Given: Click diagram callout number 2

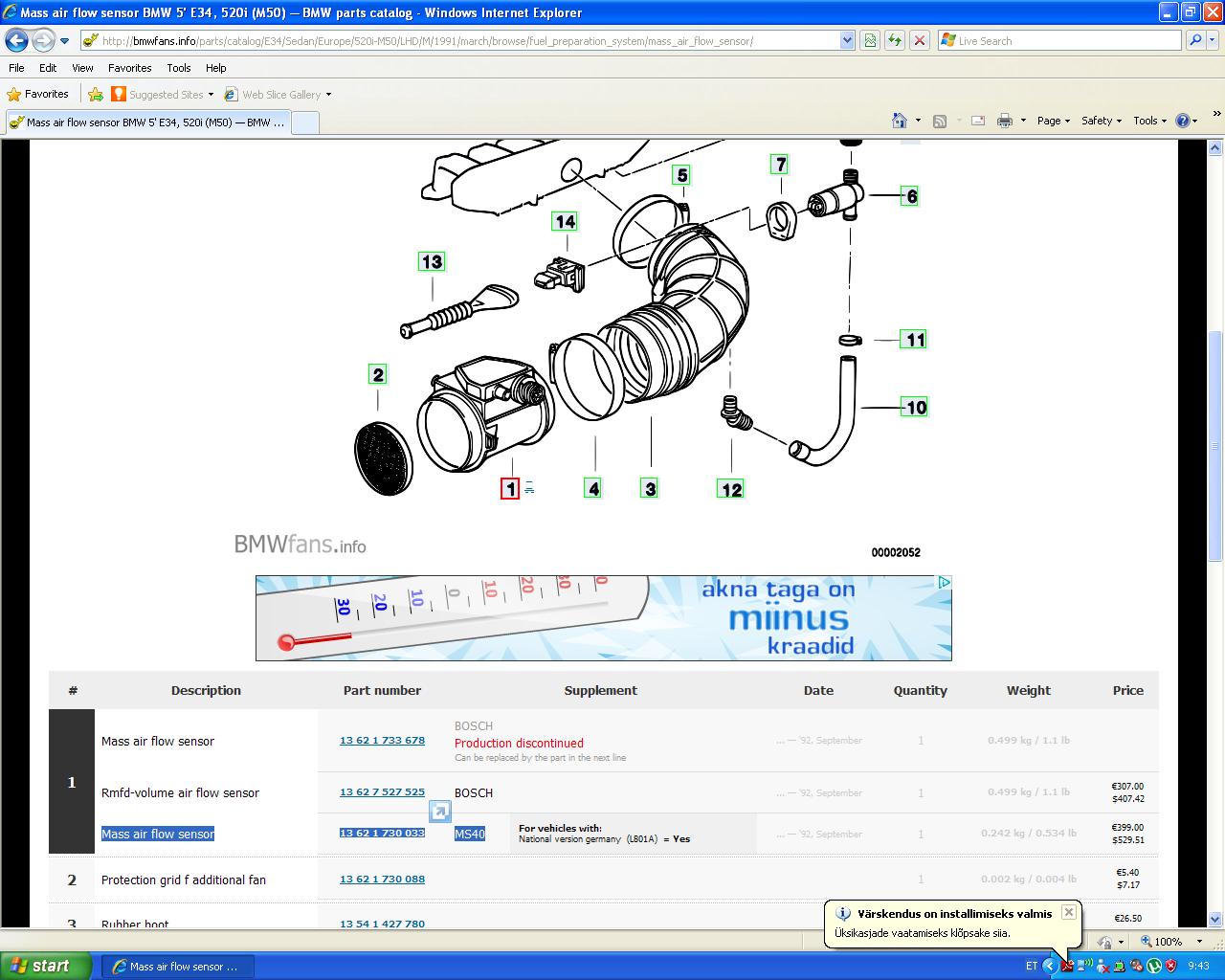Looking at the screenshot, I should tap(378, 374).
